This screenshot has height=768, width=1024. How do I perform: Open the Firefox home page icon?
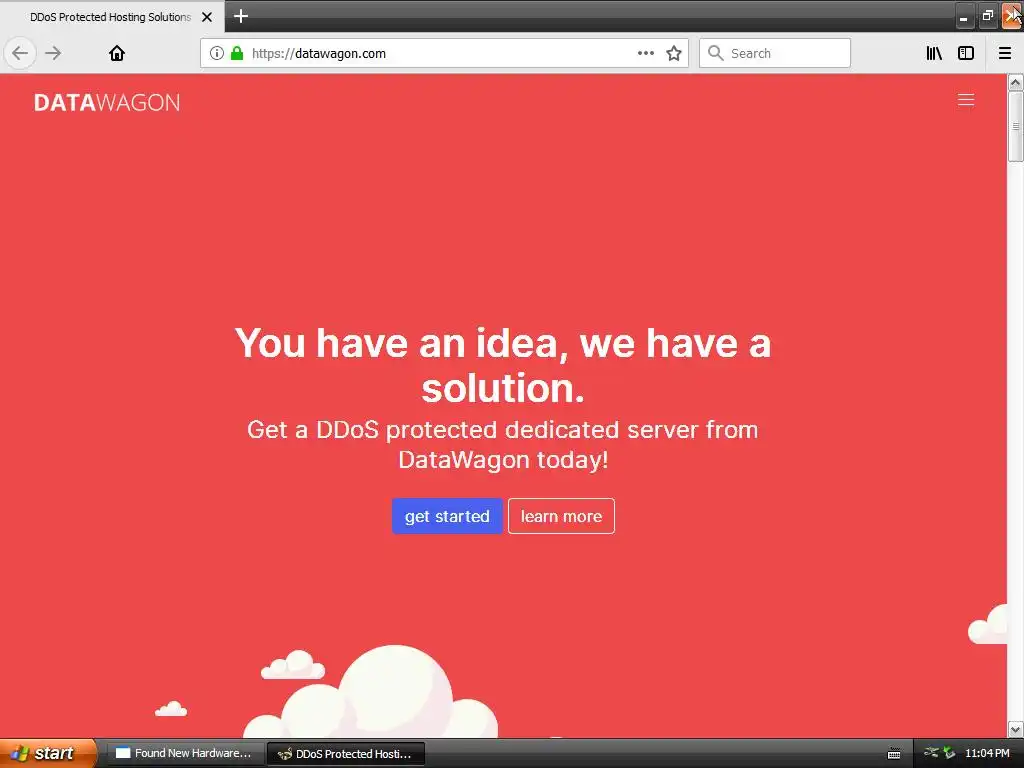117,53
